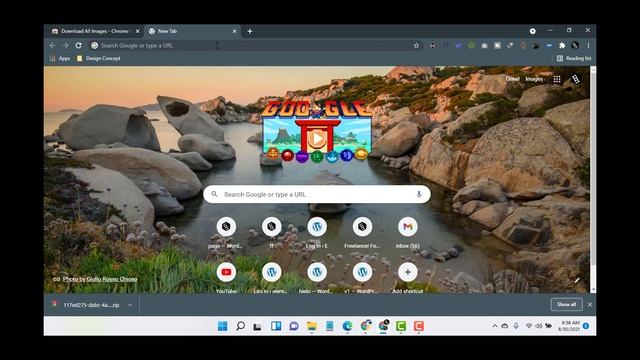Open a new tab with the plus button
Viewport: 640px width, 360px height.
click(250, 31)
